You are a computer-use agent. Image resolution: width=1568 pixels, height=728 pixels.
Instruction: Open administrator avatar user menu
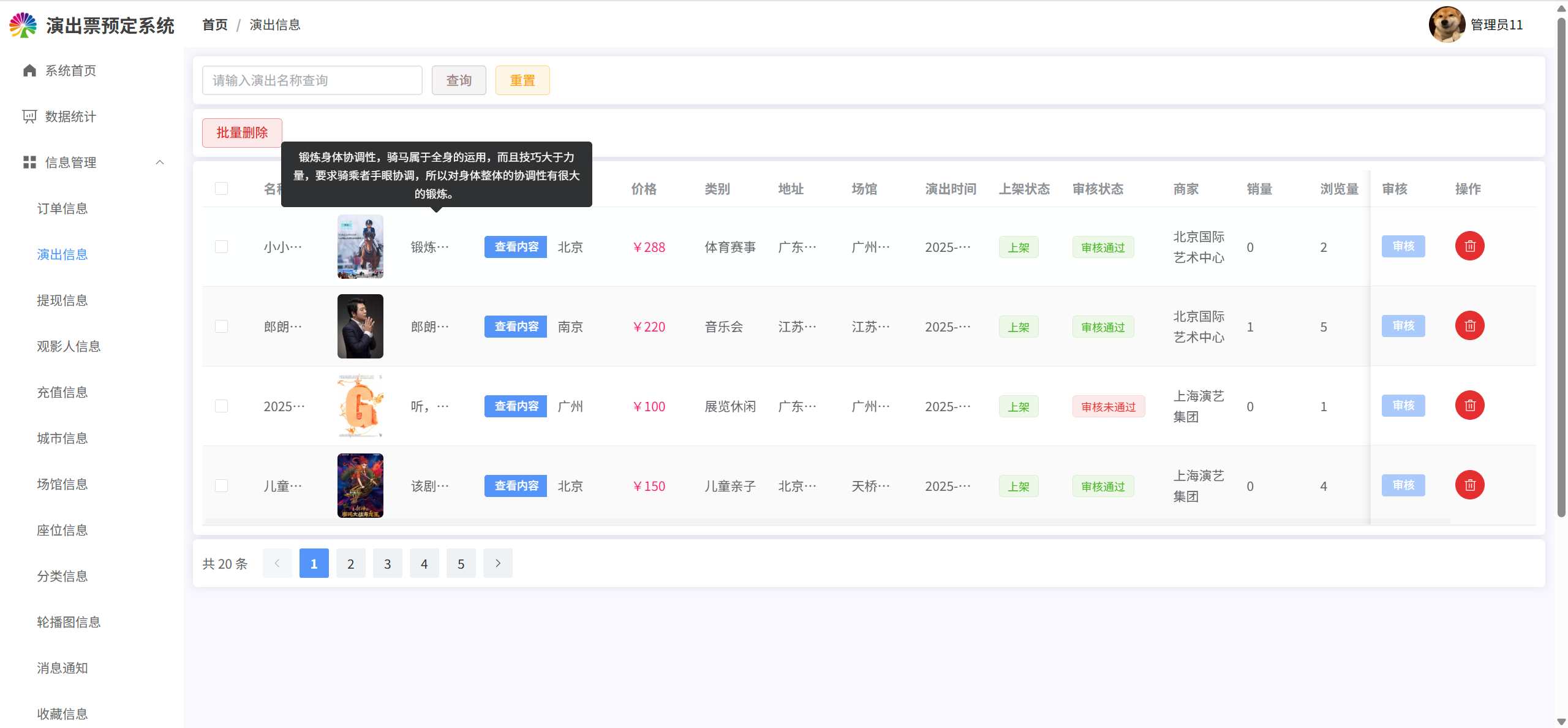(1447, 25)
